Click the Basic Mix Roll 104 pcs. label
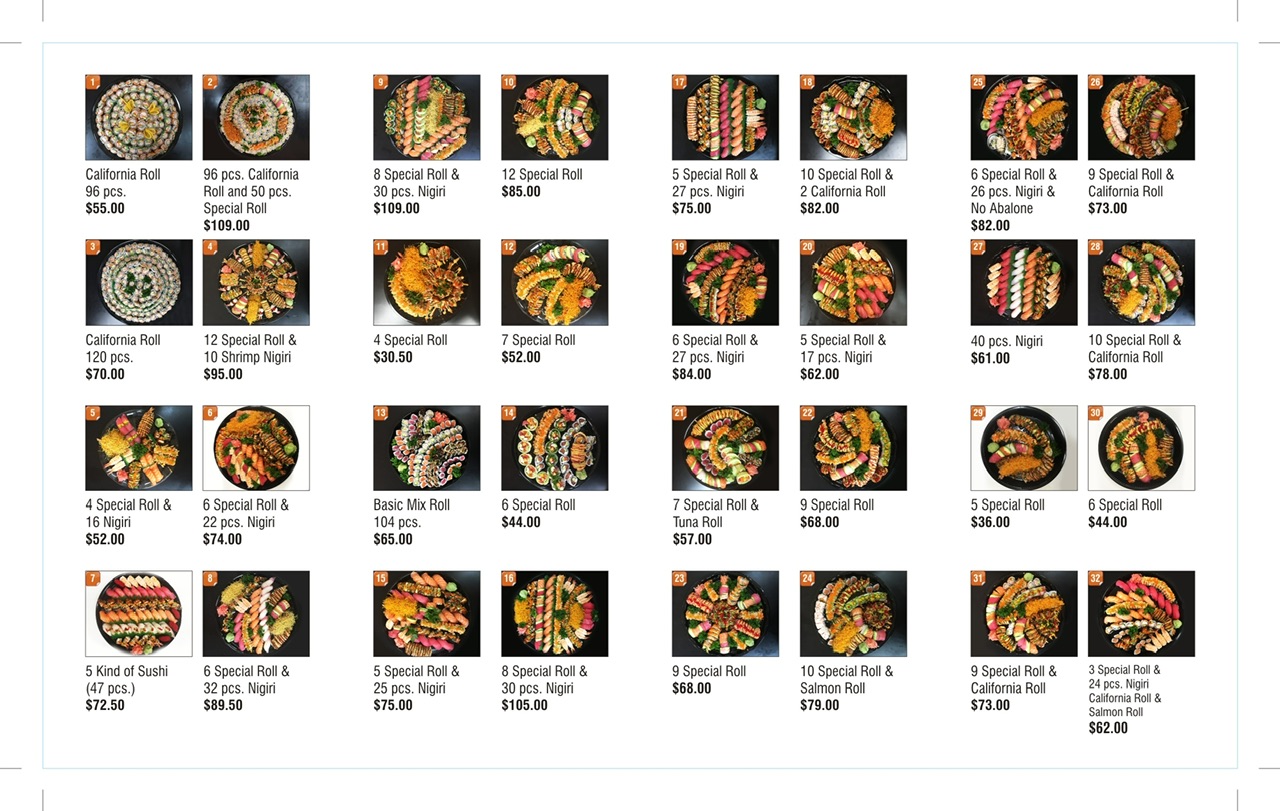The height and width of the screenshot is (811, 1280). coord(412,514)
